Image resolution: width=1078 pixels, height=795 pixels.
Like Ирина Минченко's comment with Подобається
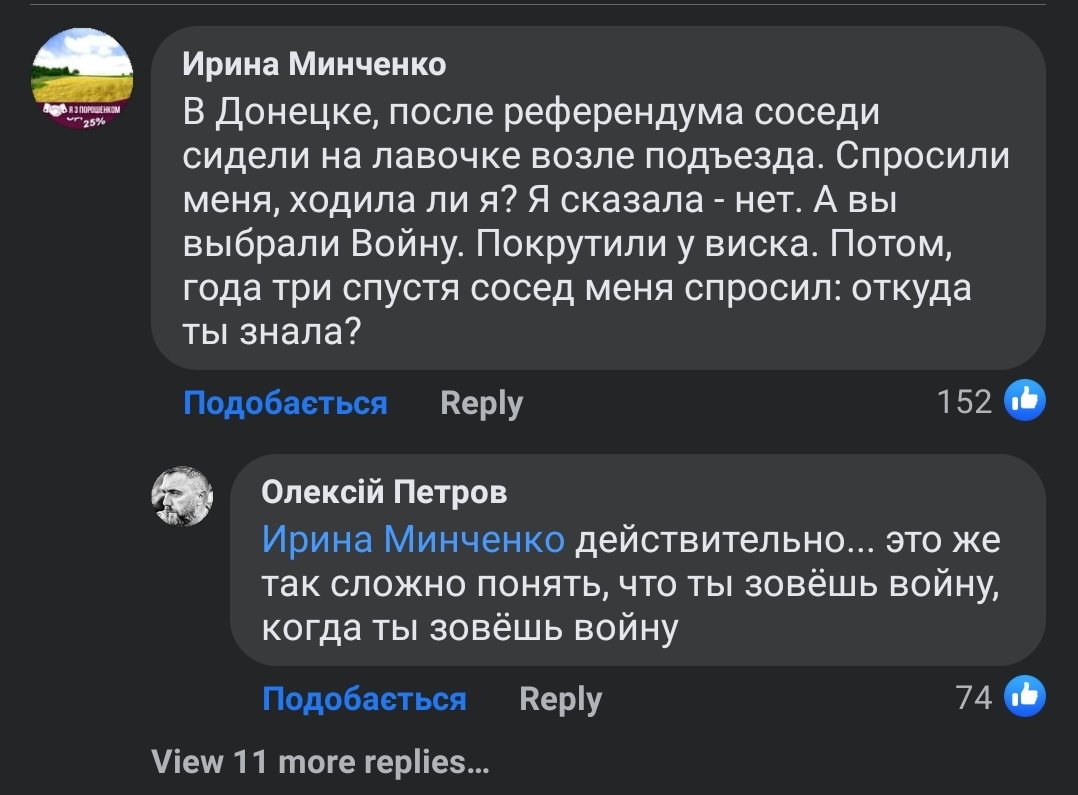(285, 403)
